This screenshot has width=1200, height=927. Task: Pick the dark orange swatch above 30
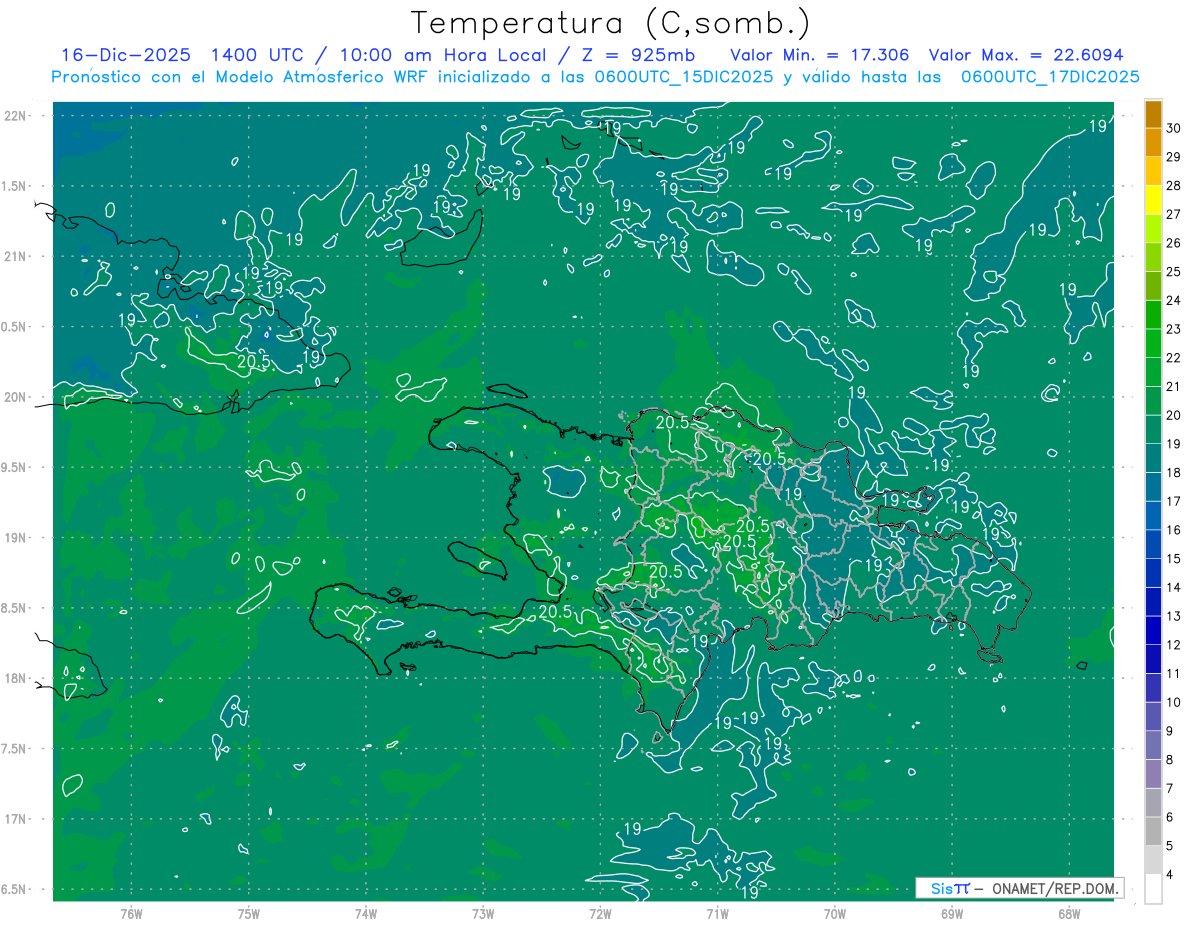[x=1153, y=113]
